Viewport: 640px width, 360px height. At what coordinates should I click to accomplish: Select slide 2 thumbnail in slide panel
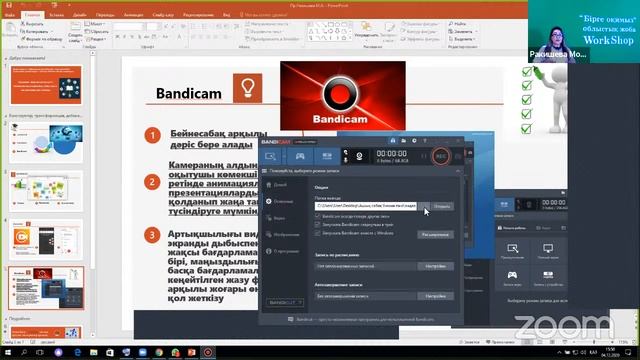pyautogui.click(x=46, y=143)
